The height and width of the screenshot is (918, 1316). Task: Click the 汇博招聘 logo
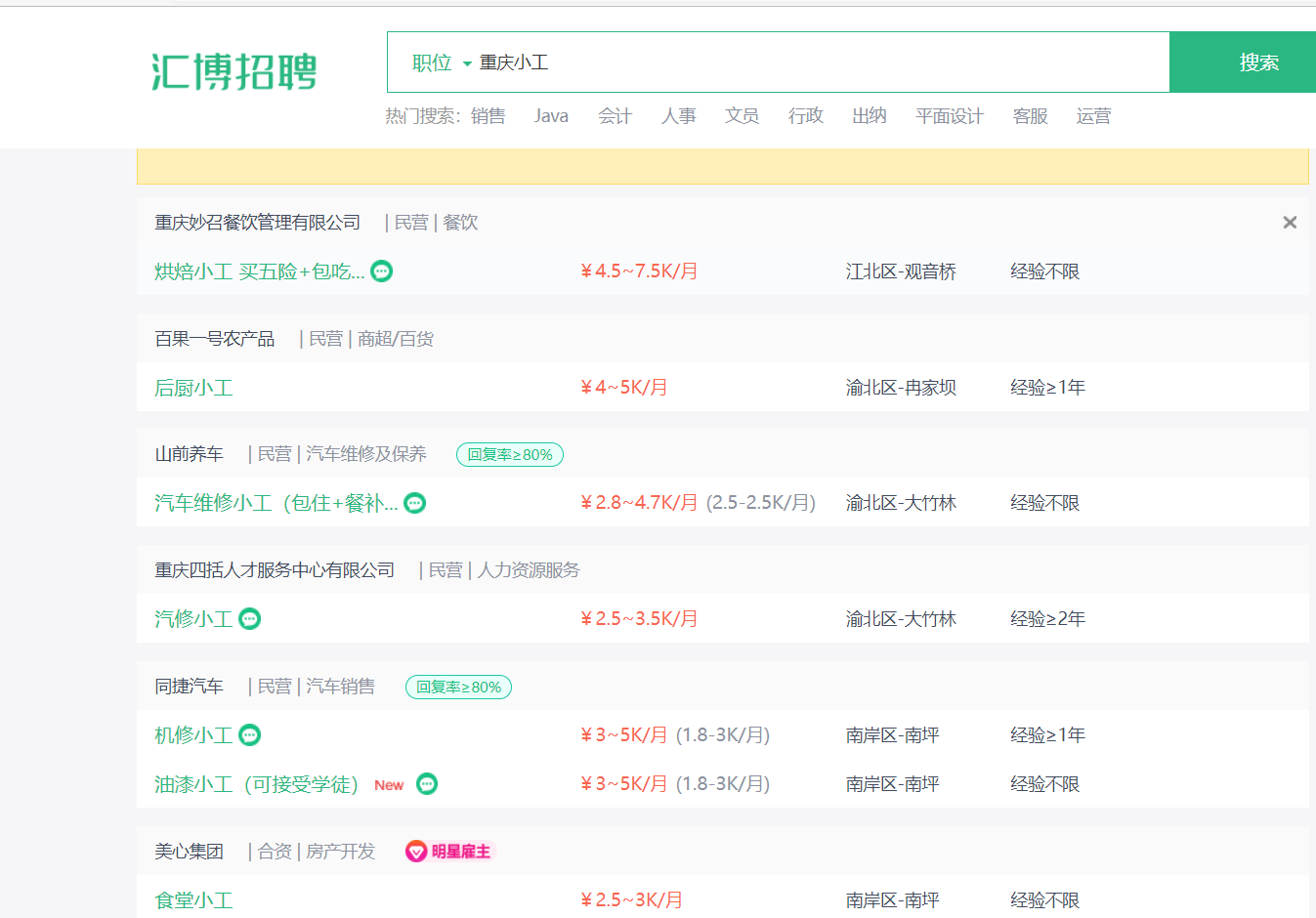coord(234,71)
